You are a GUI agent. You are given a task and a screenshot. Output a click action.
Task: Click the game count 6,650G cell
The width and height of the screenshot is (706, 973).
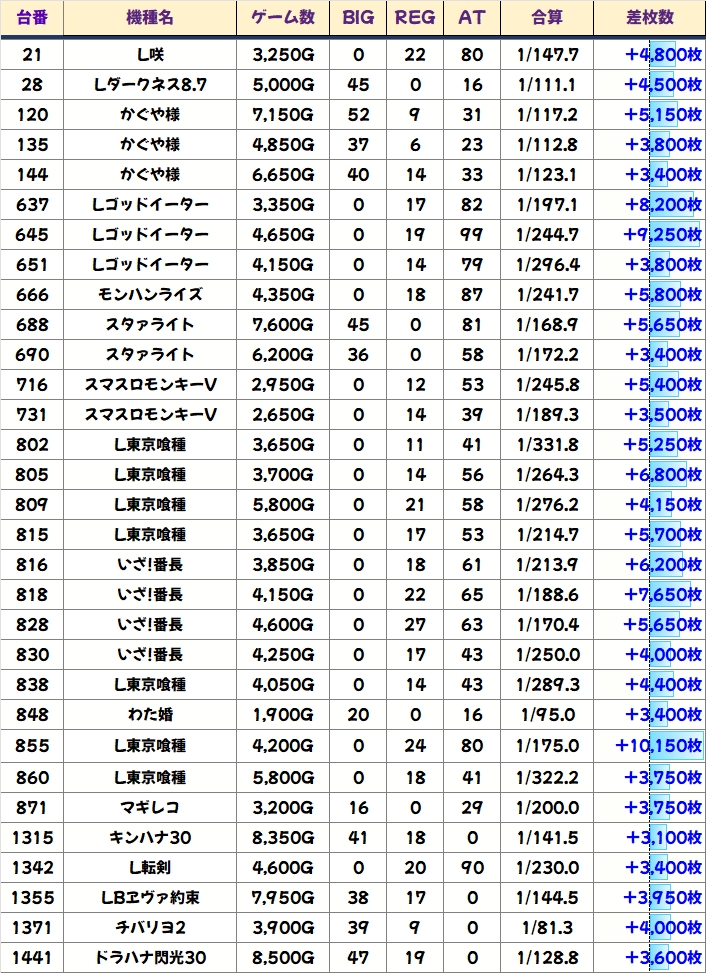[x=283, y=174]
